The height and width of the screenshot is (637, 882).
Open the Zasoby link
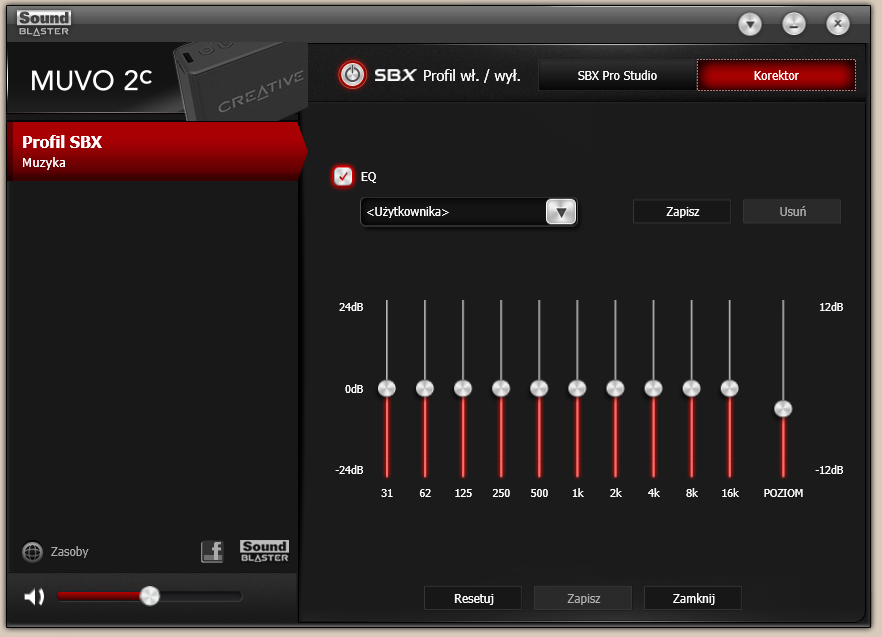pyautogui.click(x=70, y=551)
